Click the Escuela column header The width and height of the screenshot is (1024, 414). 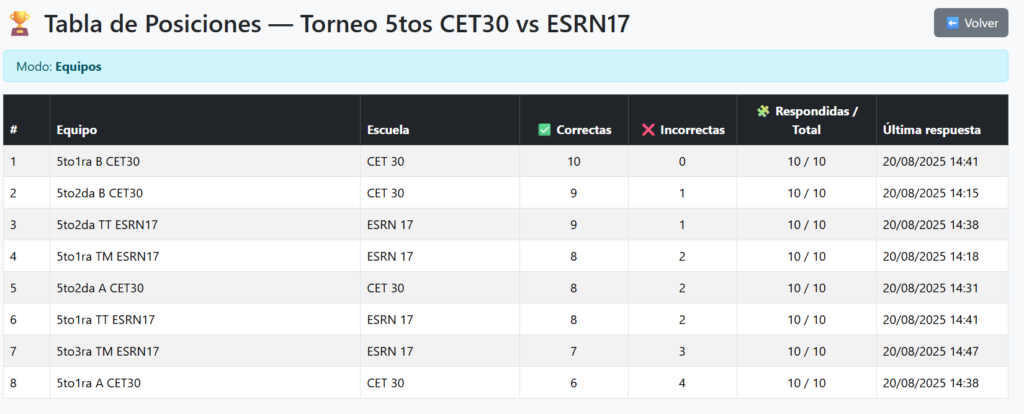click(x=388, y=130)
